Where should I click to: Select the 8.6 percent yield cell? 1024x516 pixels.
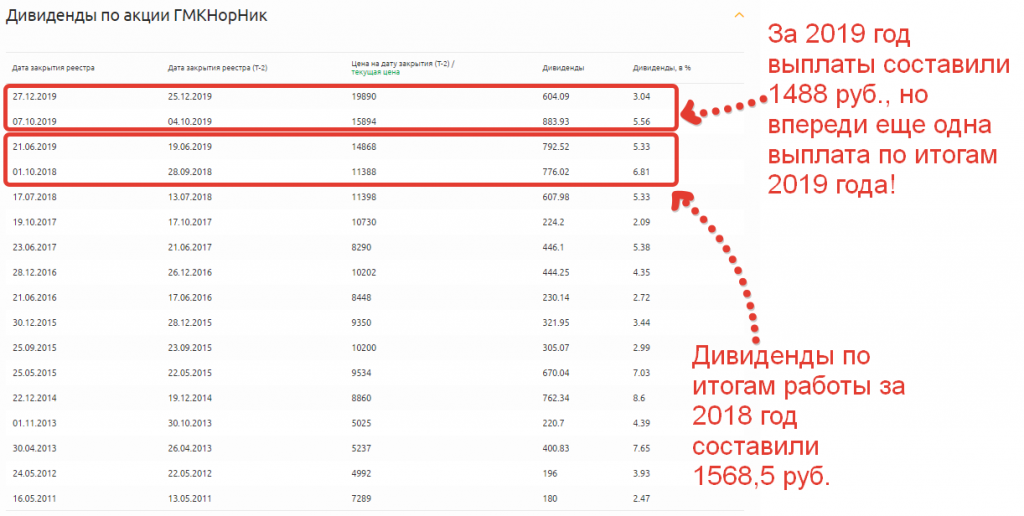tap(639, 396)
